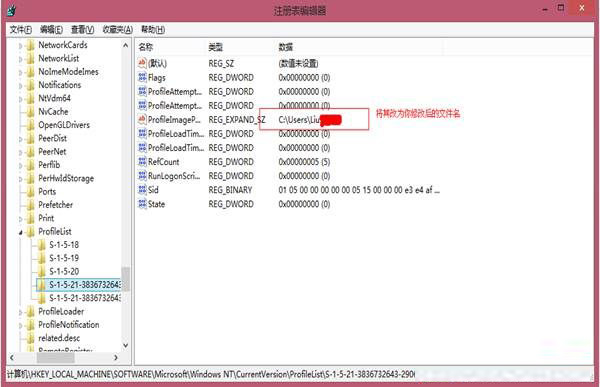Select the S-1-5-19 key
The height and width of the screenshot is (387, 600).
point(64,258)
